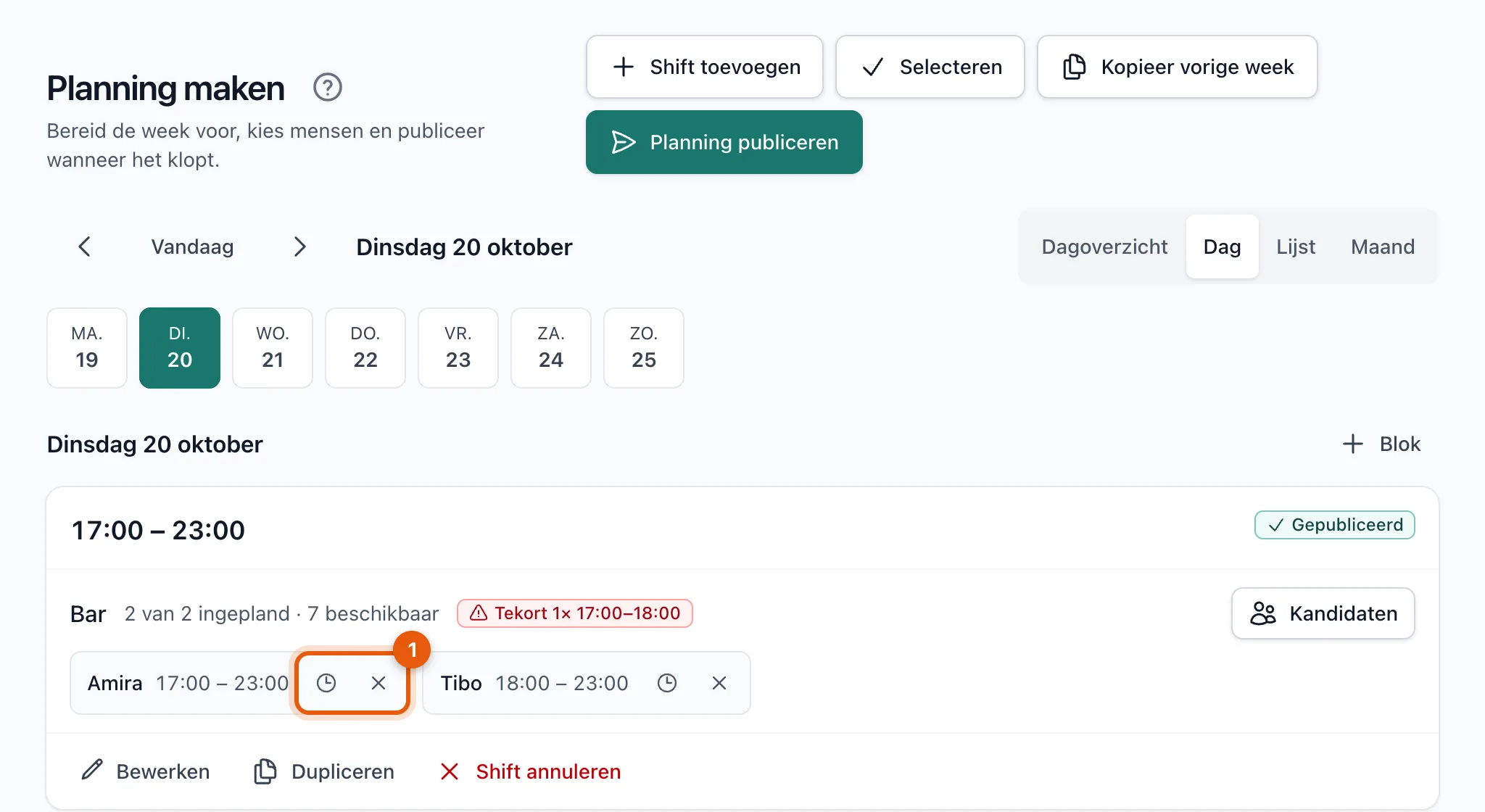Switch to Maand view
This screenshot has width=1485, height=812.
[x=1383, y=246]
